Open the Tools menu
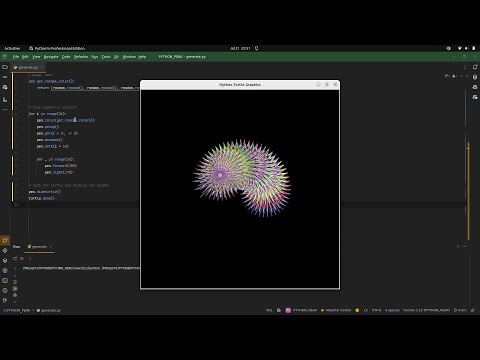Screen dimensions: 480x360 (x=106, y=57)
